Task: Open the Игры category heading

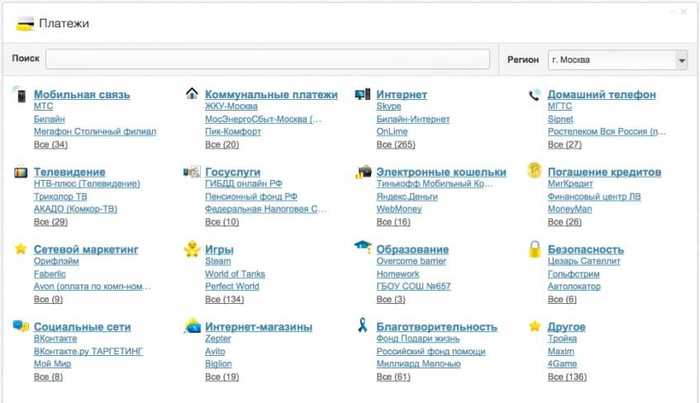Action: [x=219, y=249]
